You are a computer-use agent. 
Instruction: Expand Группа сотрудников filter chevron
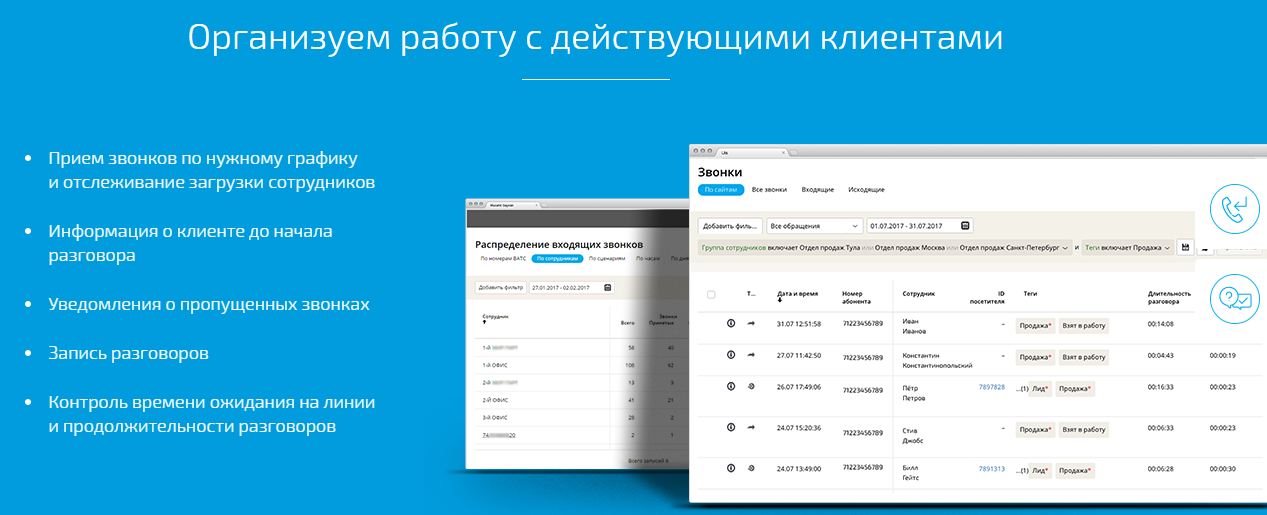tap(1065, 247)
